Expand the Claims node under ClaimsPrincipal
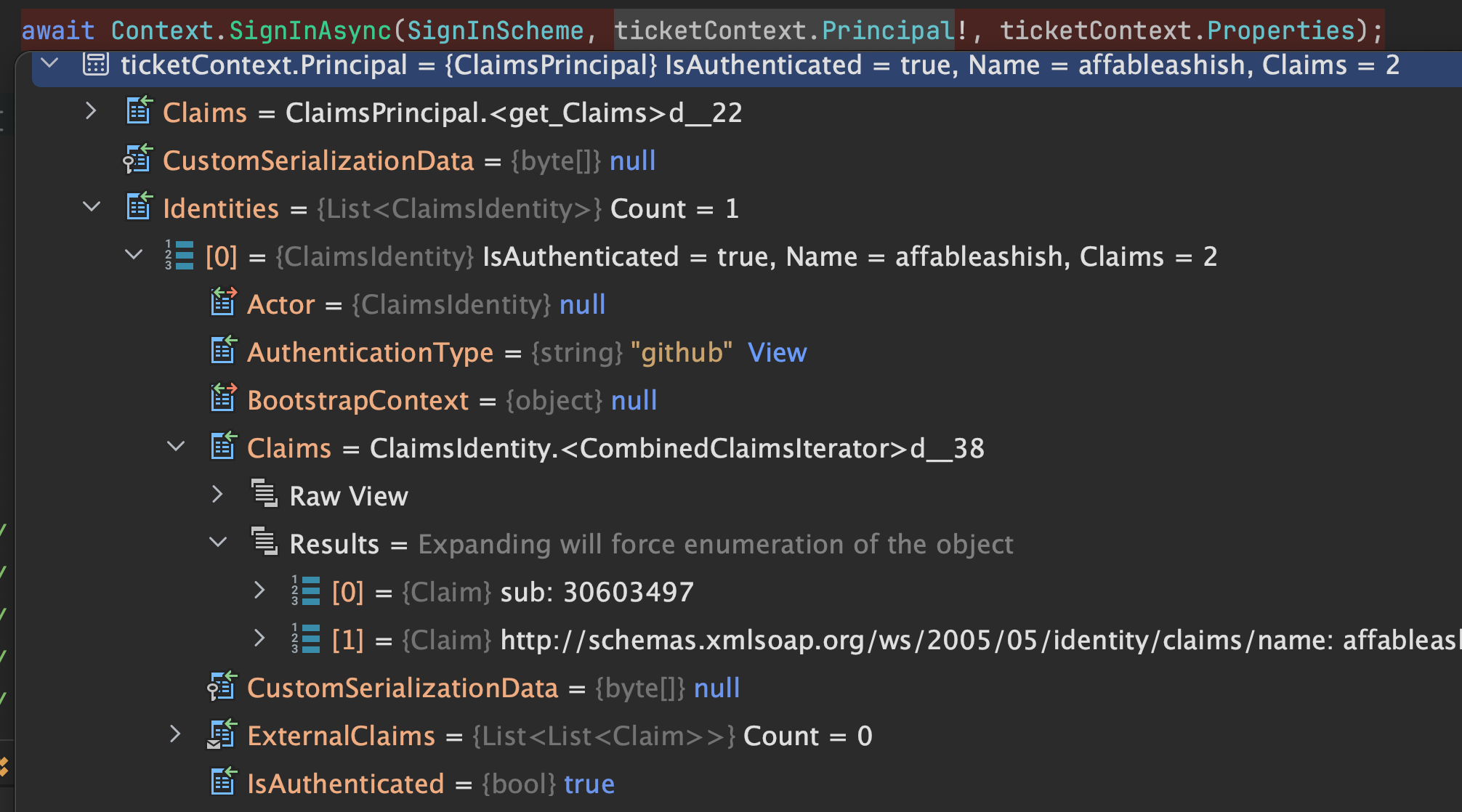Image resolution: width=1462 pixels, height=812 pixels. 90,111
